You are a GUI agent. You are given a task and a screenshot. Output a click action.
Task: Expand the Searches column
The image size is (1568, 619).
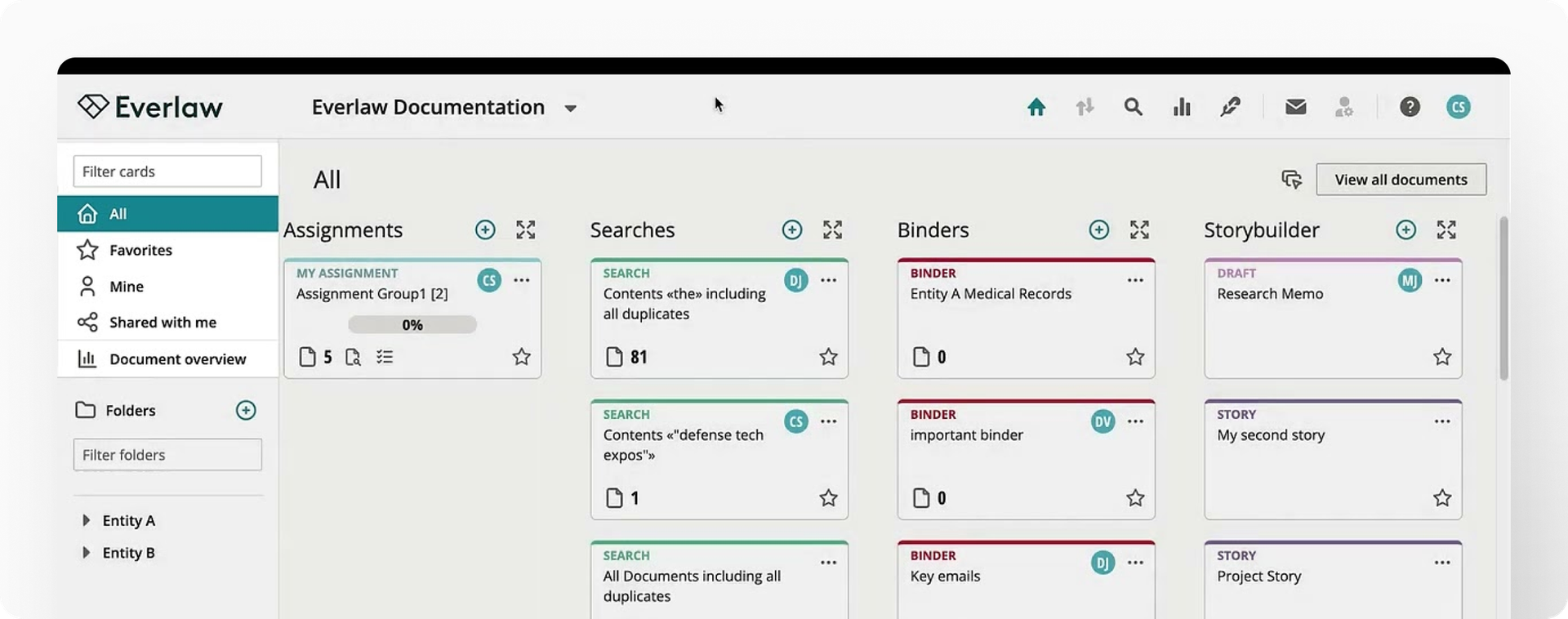pyautogui.click(x=832, y=230)
